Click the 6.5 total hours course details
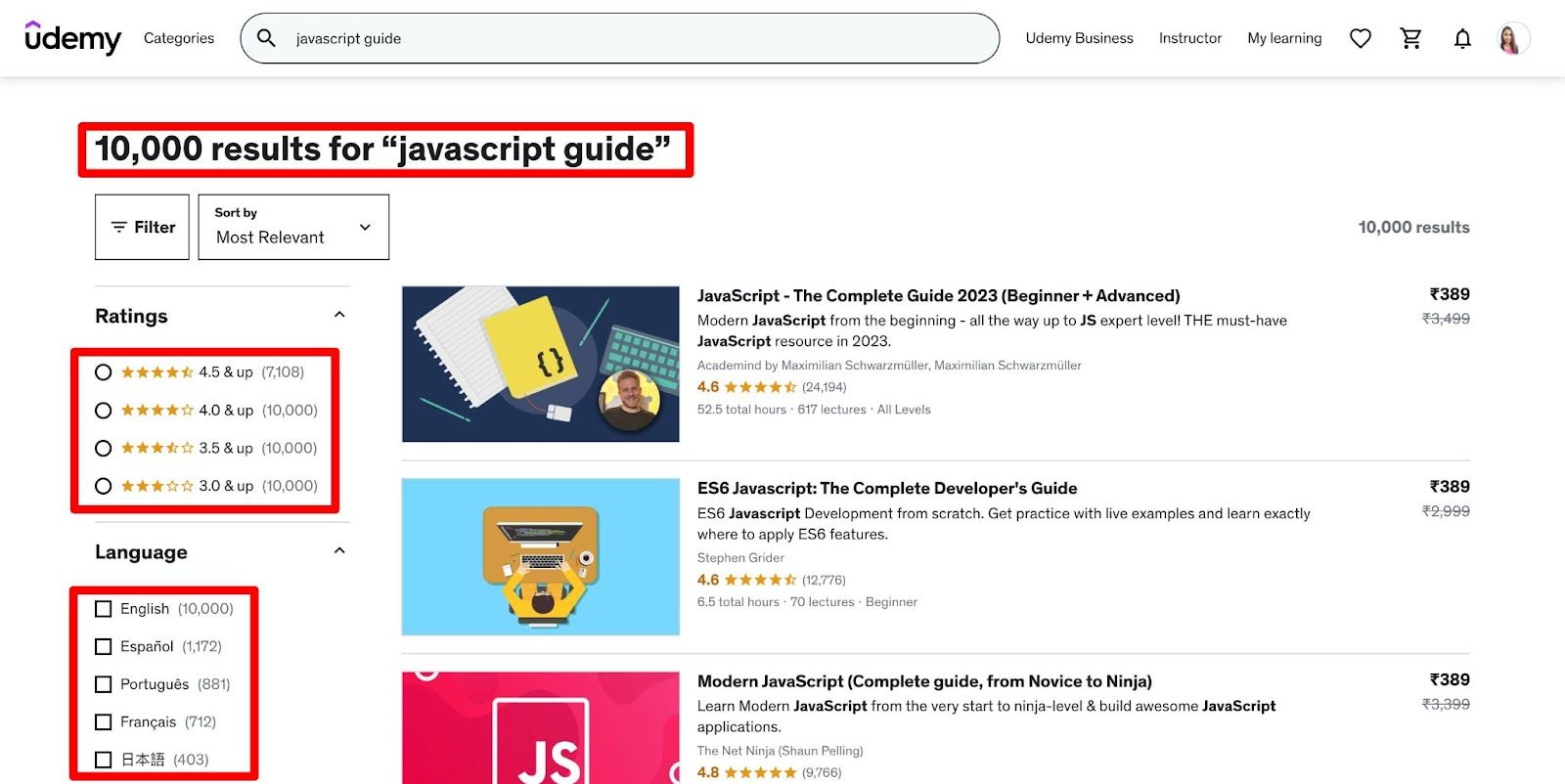 tap(807, 602)
